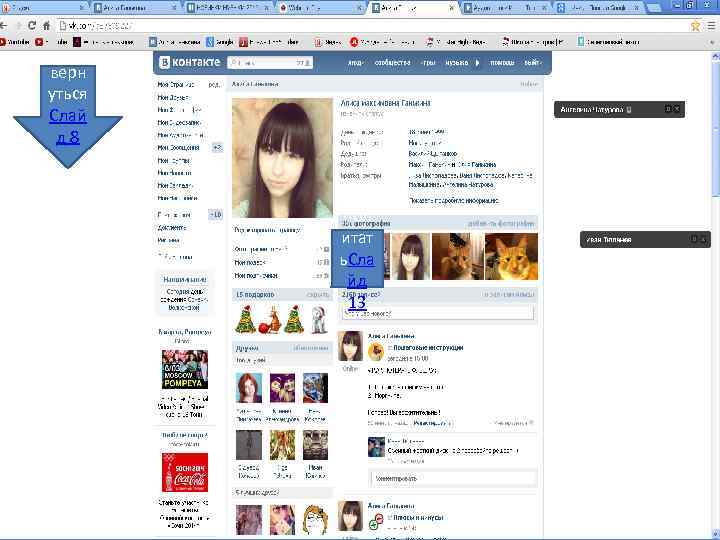
Task: Open the snowman gift icon
Action: point(318,320)
